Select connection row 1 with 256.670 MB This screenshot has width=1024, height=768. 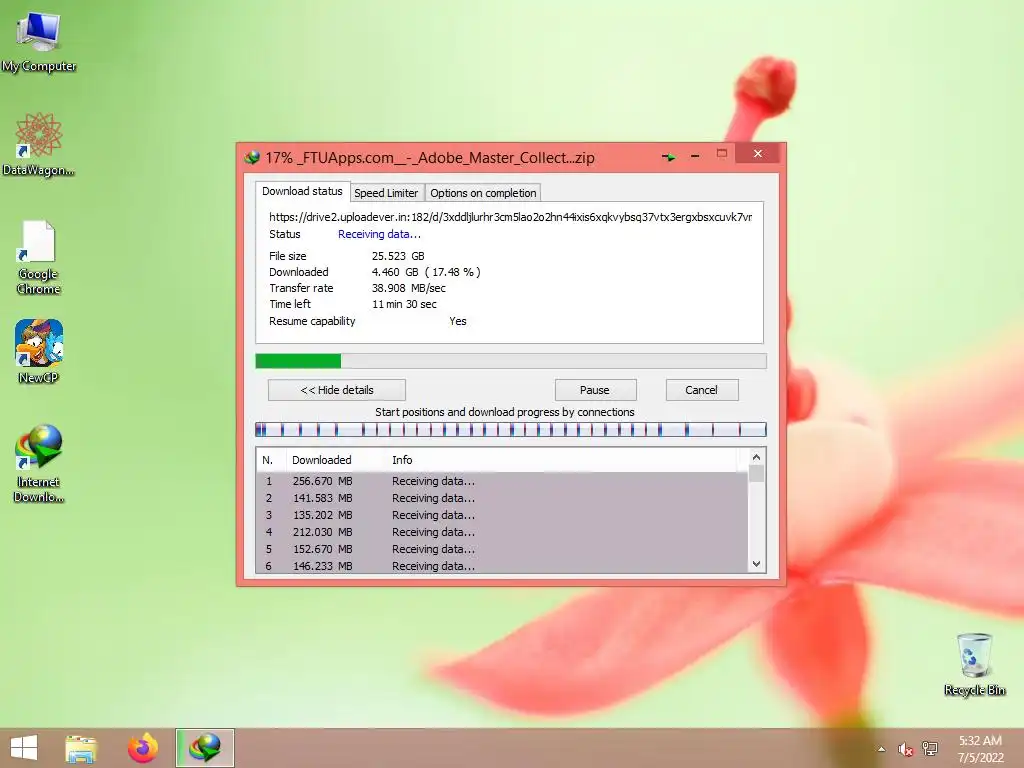coord(502,481)
